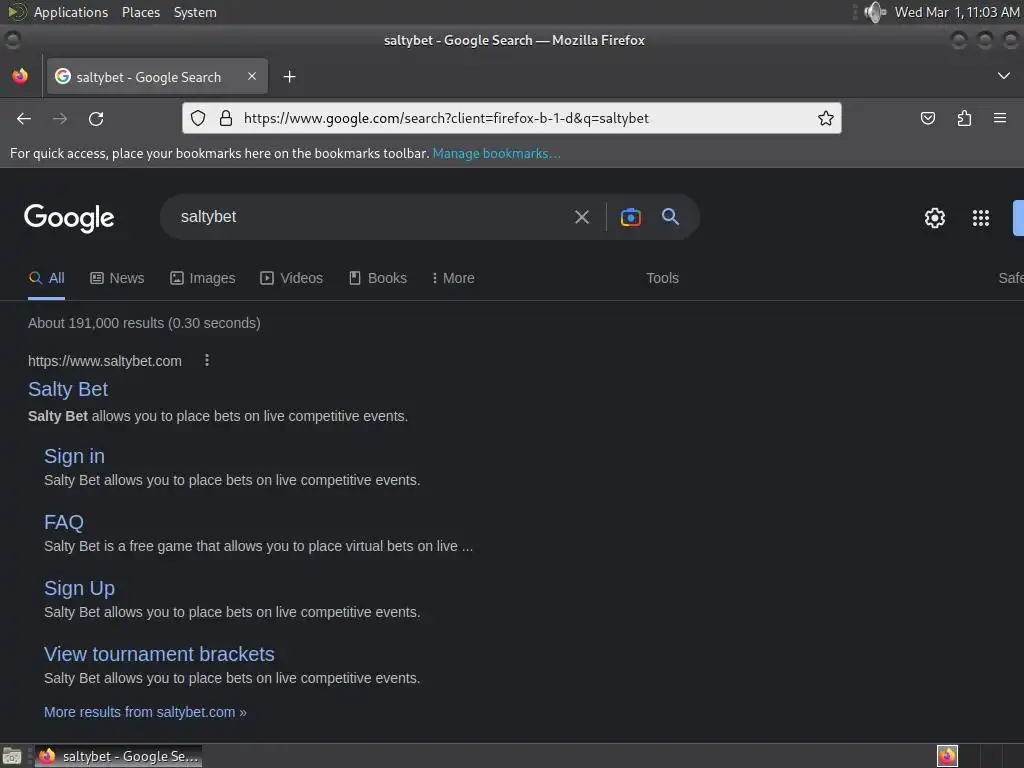Open the Salty Bet main result

pos(68,389)
